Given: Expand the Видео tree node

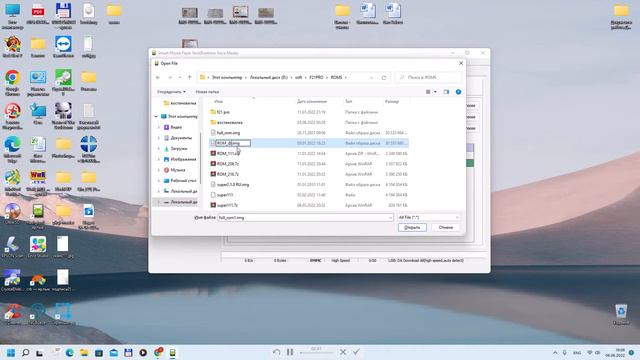Looking at the screenshot, I should (x=159, y=127).
